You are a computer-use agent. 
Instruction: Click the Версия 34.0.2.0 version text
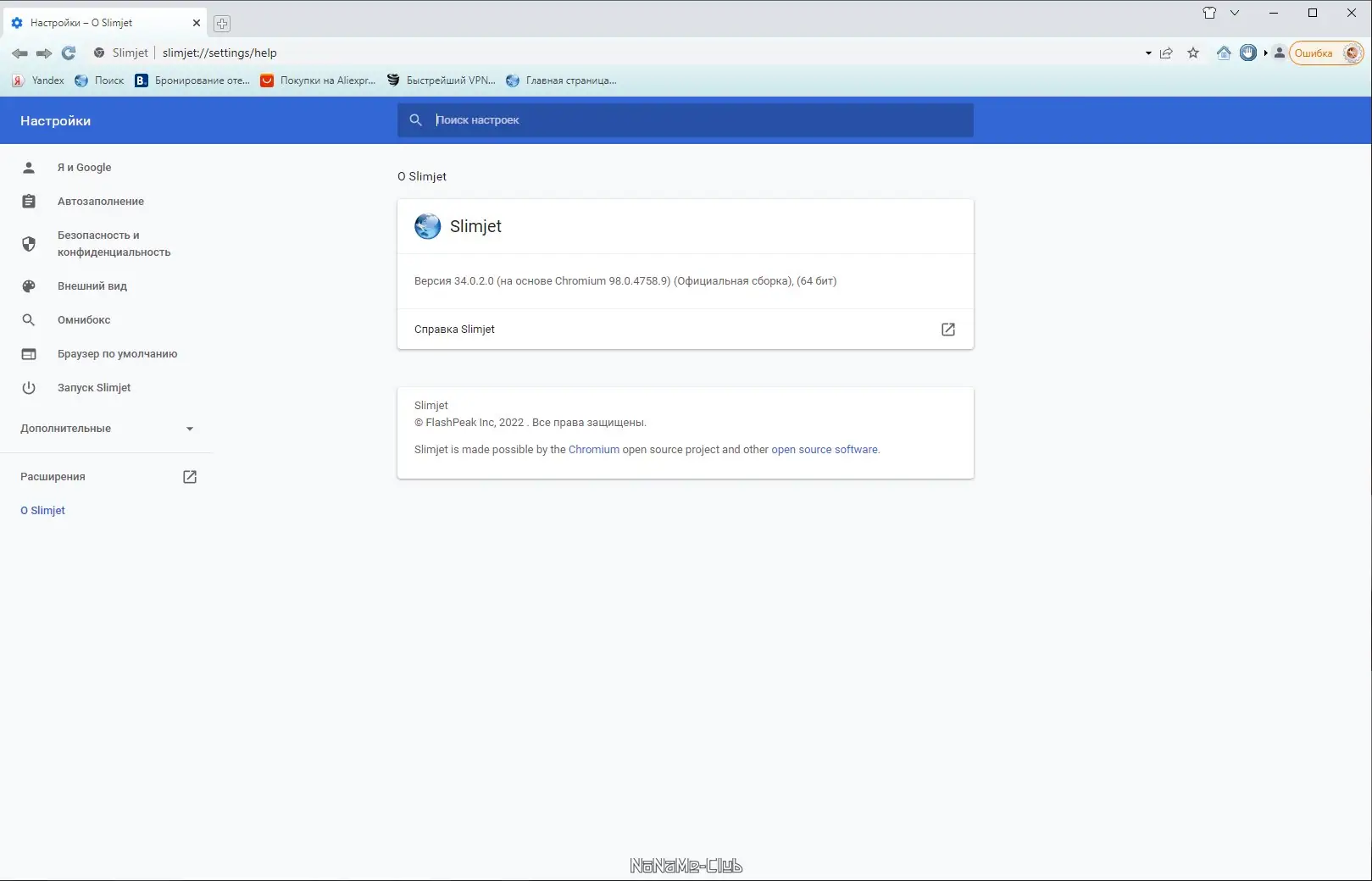[x=625, y=281]
